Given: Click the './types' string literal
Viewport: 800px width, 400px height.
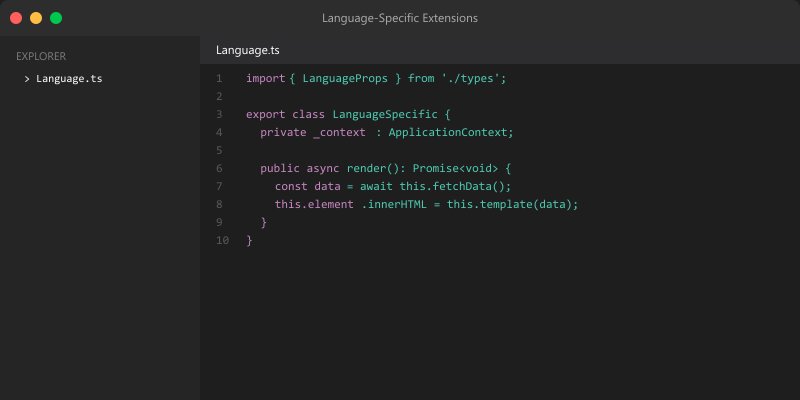Looking at the screenshot, I should point(471,79).
